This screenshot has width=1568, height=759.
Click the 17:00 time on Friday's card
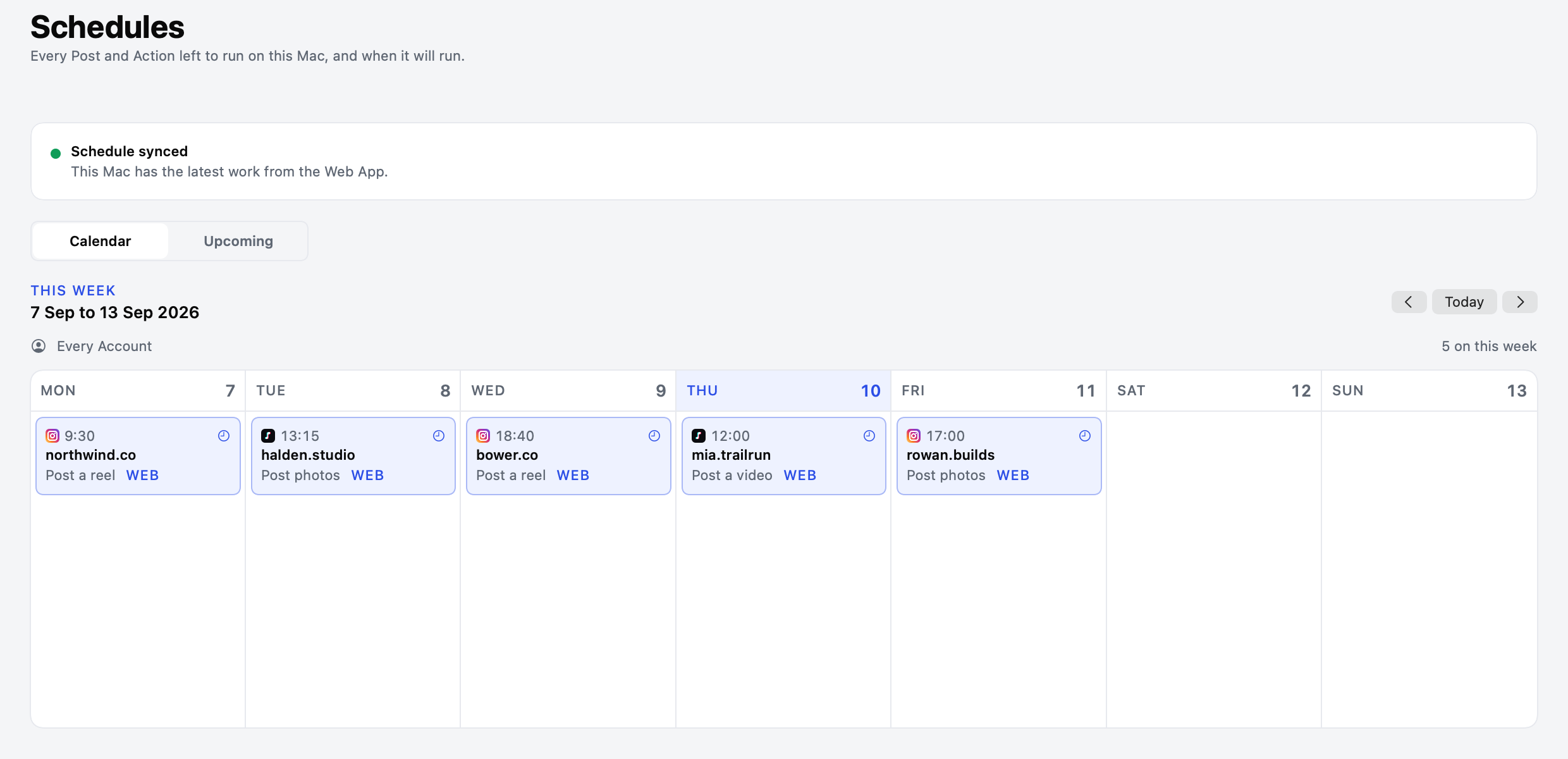(946, 436)
